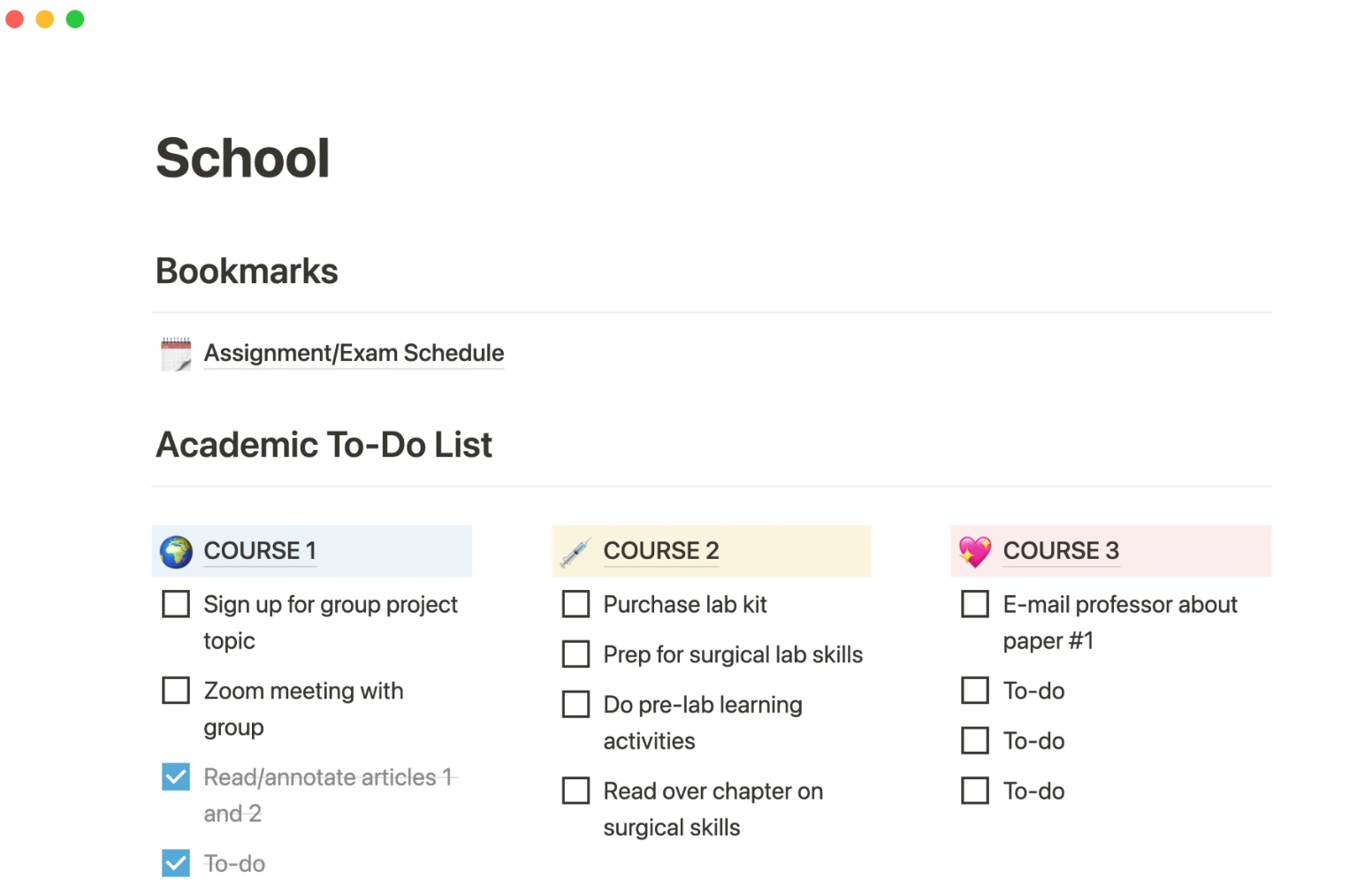Uncheck the completed To-do under Course 1
The image size is (1372, 895).
pos(176,863)
